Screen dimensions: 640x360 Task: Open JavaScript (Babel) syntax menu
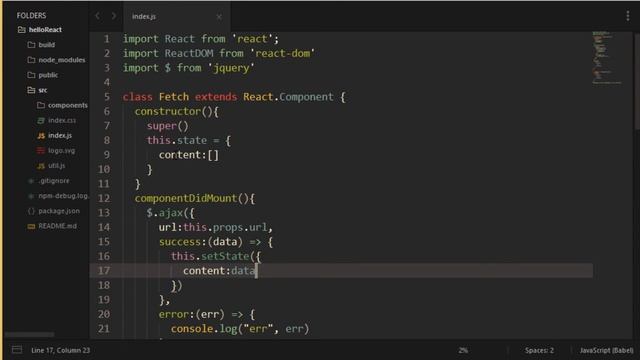click(607, 350)
